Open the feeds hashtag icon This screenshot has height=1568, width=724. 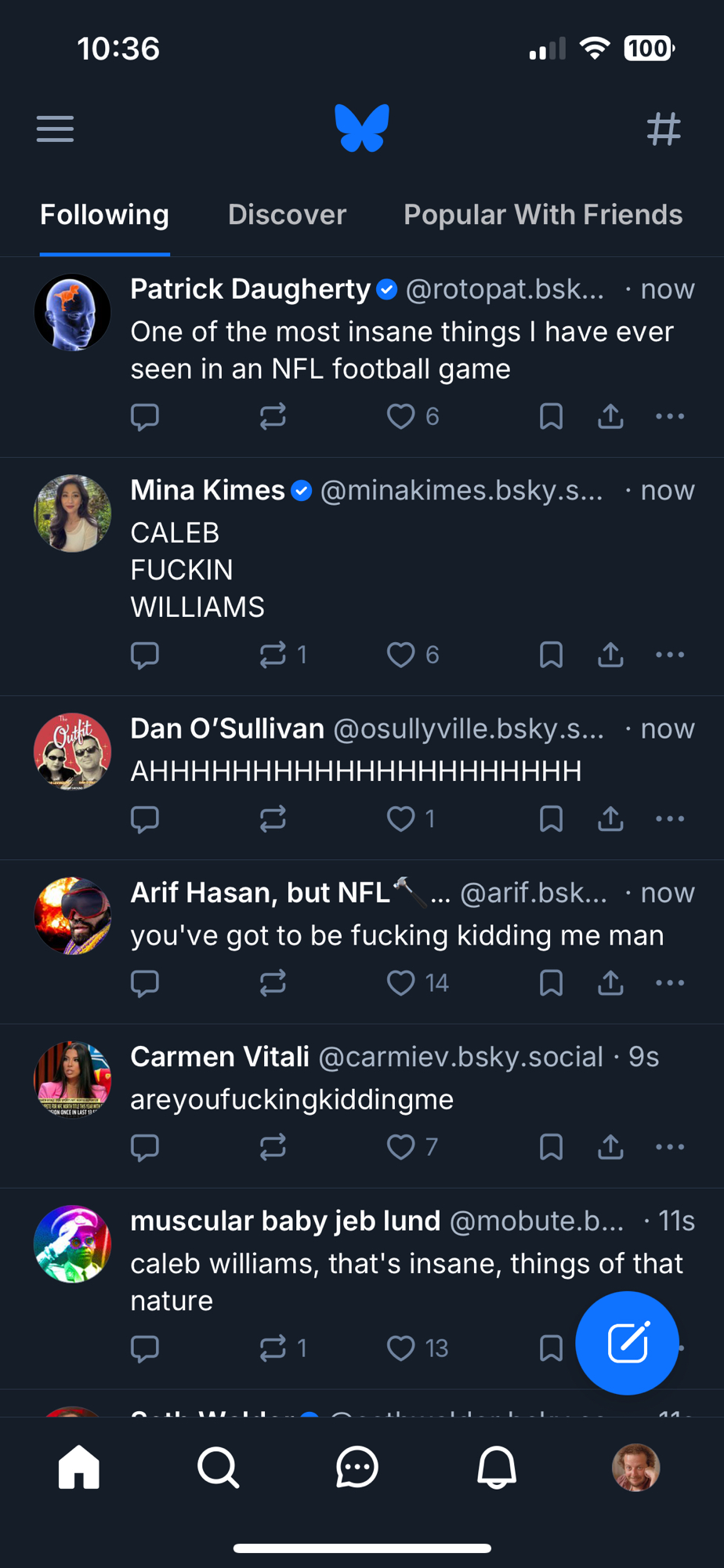coord(664,129)
